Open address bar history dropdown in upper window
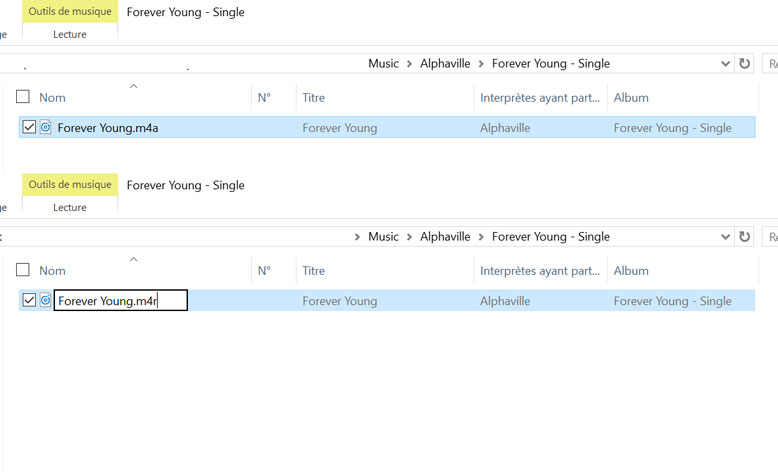 725,64
